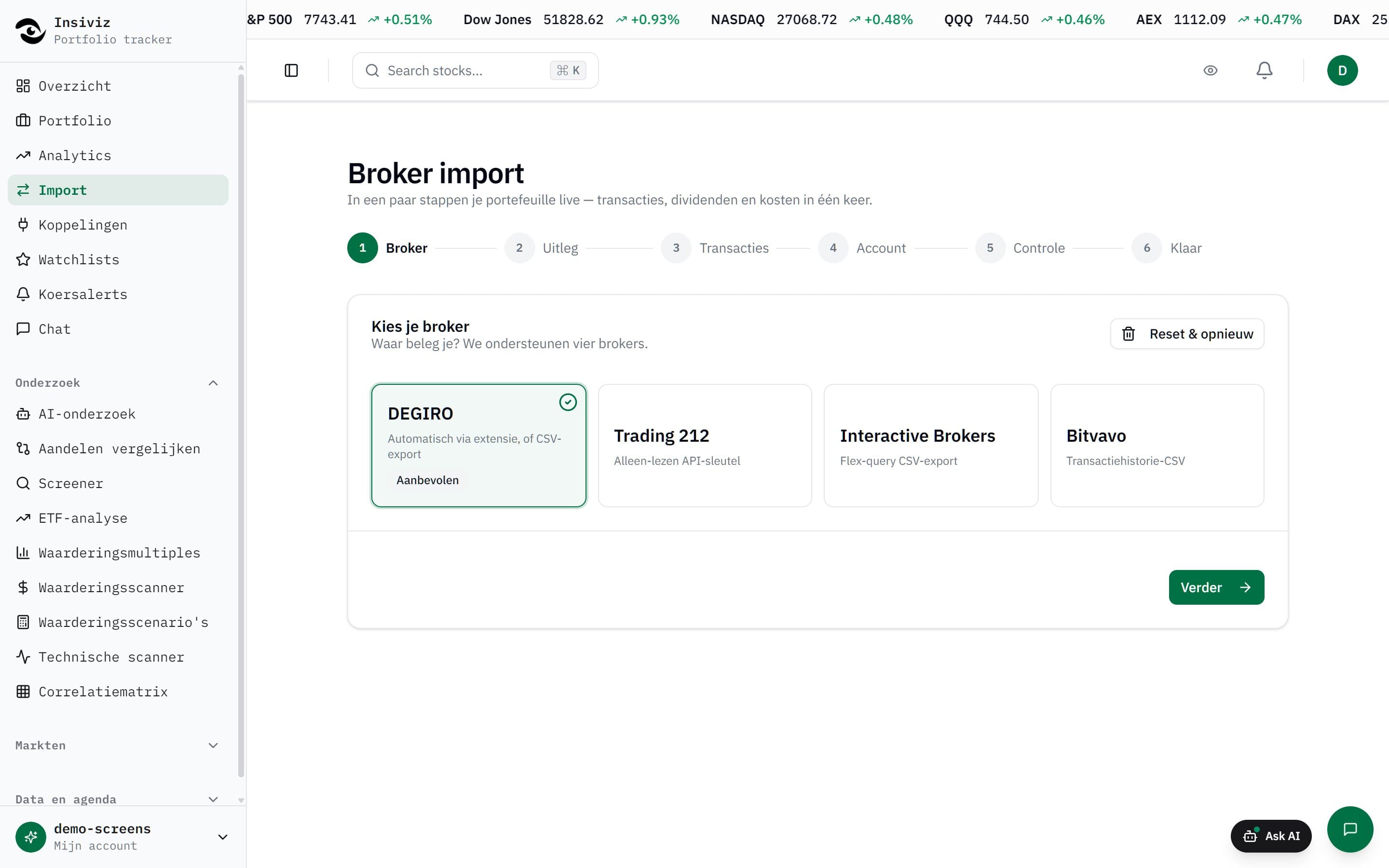Select the Interactive Brokers card
Viewport: 1389px width, 868px height.
(x=931, y=446)
